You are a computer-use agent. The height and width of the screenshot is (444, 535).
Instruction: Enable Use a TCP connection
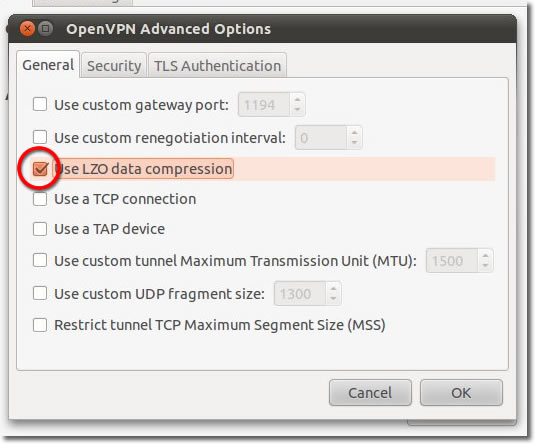click(x=40, y=199)
